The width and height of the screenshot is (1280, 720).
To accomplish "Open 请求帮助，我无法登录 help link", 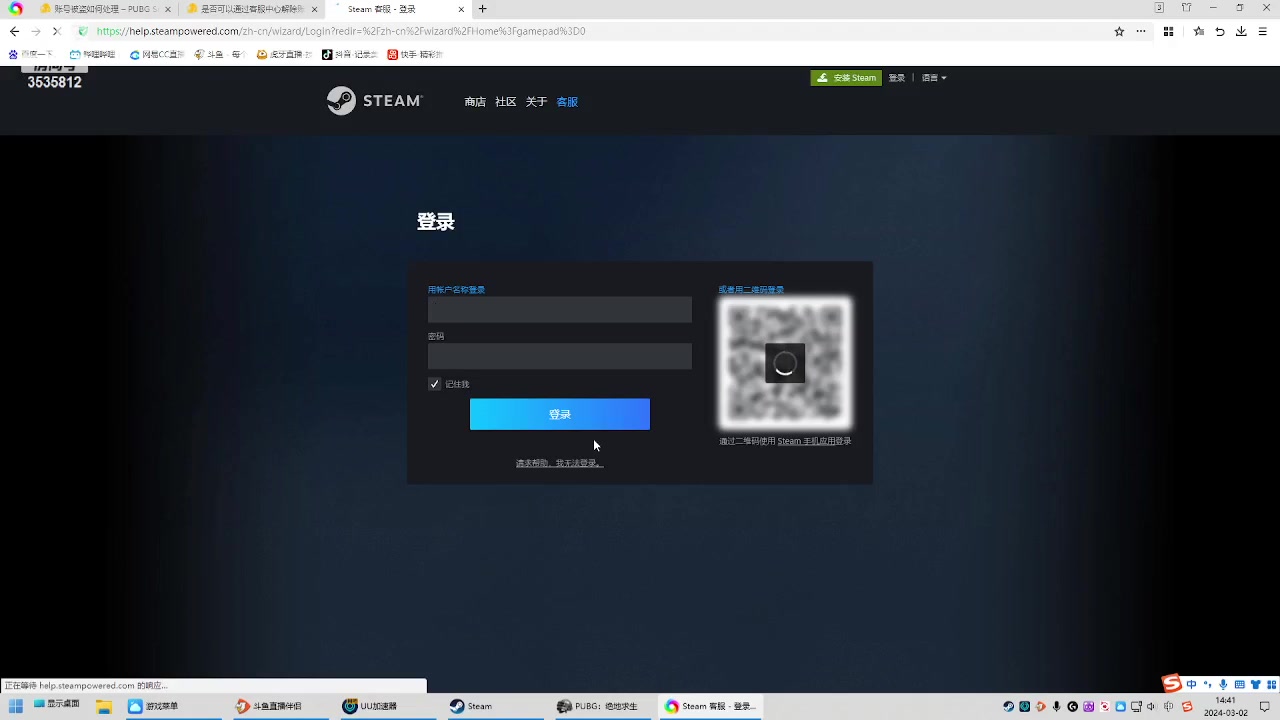I will 560,463.
